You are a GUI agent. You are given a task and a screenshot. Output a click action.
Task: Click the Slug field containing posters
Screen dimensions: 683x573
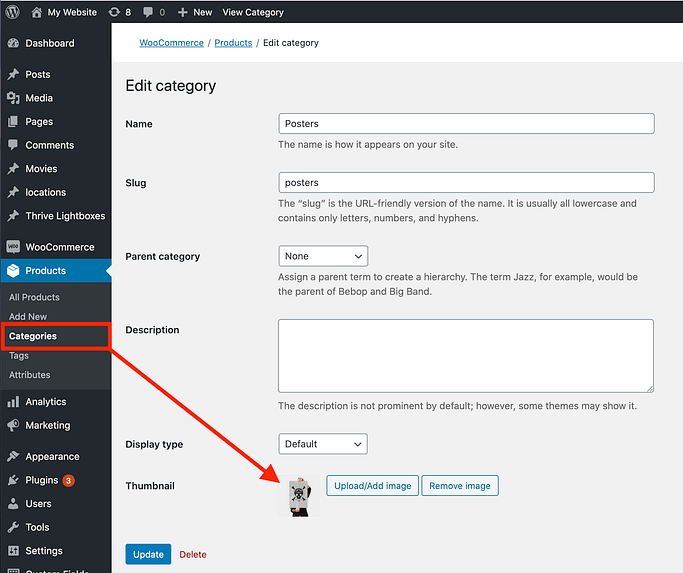466,183
